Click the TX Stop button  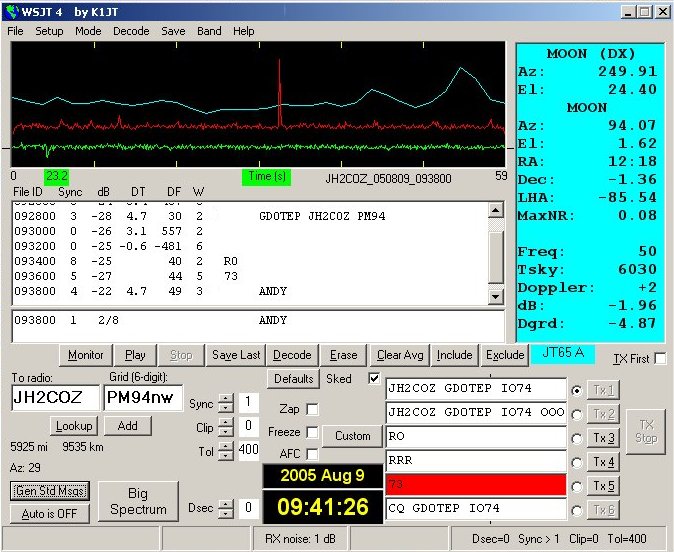[647, 431]
